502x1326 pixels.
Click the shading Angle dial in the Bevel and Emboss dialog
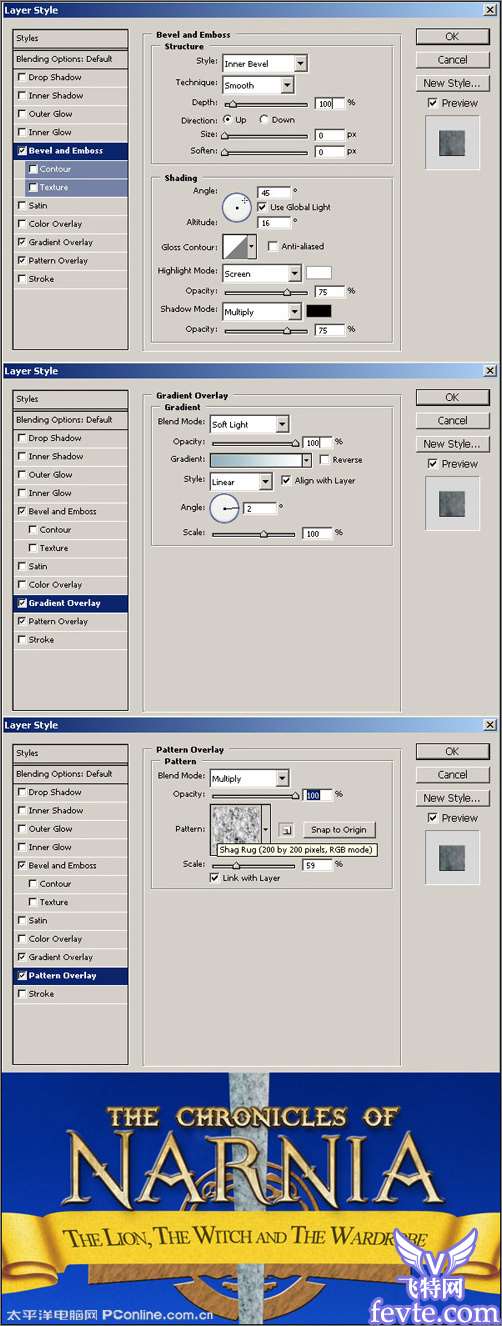point(237,207)
